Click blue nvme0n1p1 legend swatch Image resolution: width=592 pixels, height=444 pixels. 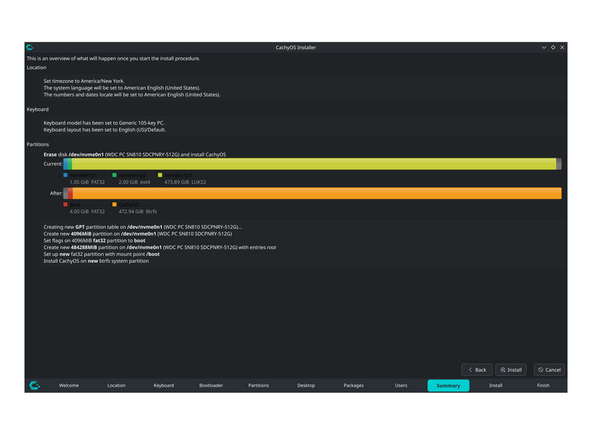[x=65, y=175]
